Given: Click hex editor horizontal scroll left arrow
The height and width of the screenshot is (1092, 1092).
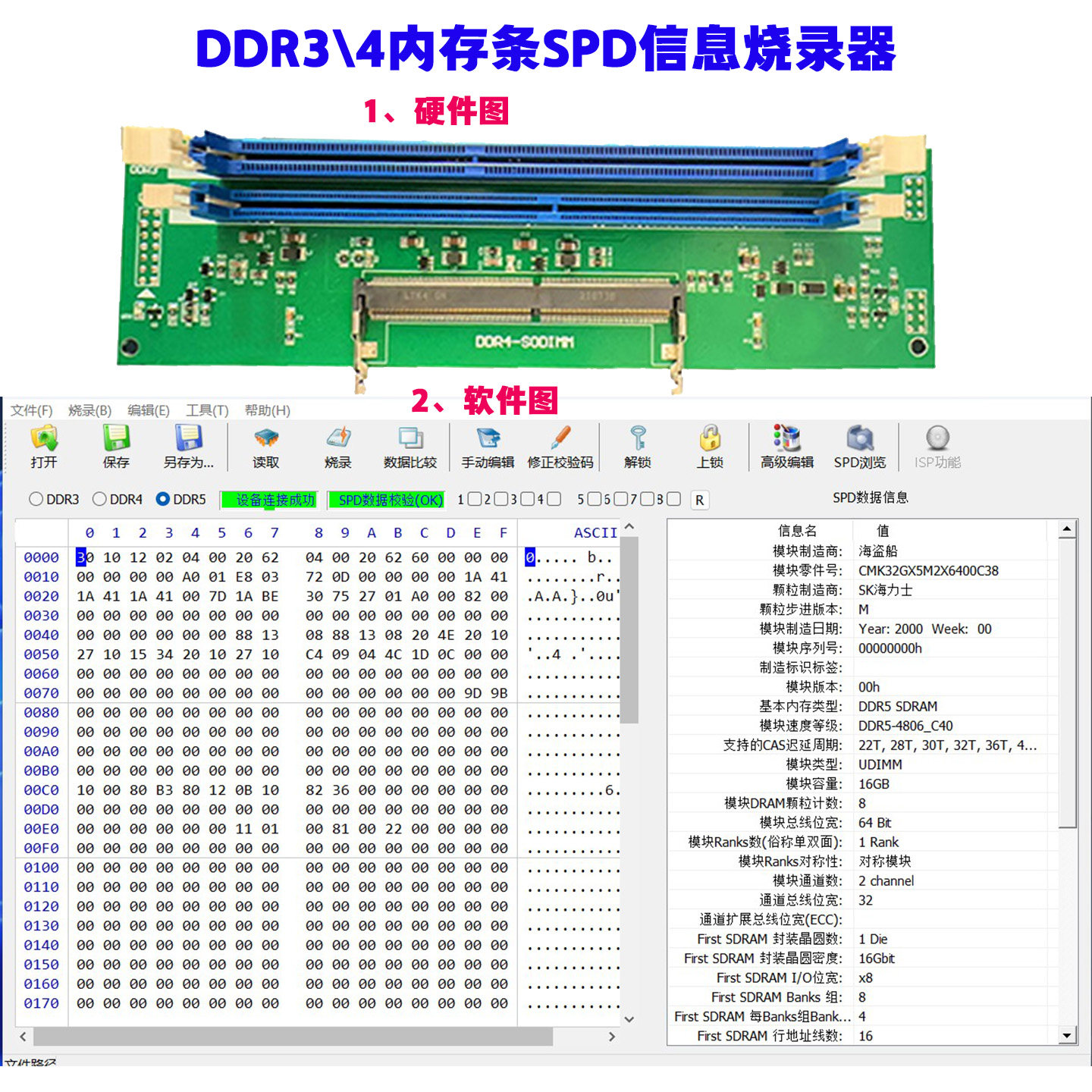Looking at the screenshot, I should coord(23,1036).
